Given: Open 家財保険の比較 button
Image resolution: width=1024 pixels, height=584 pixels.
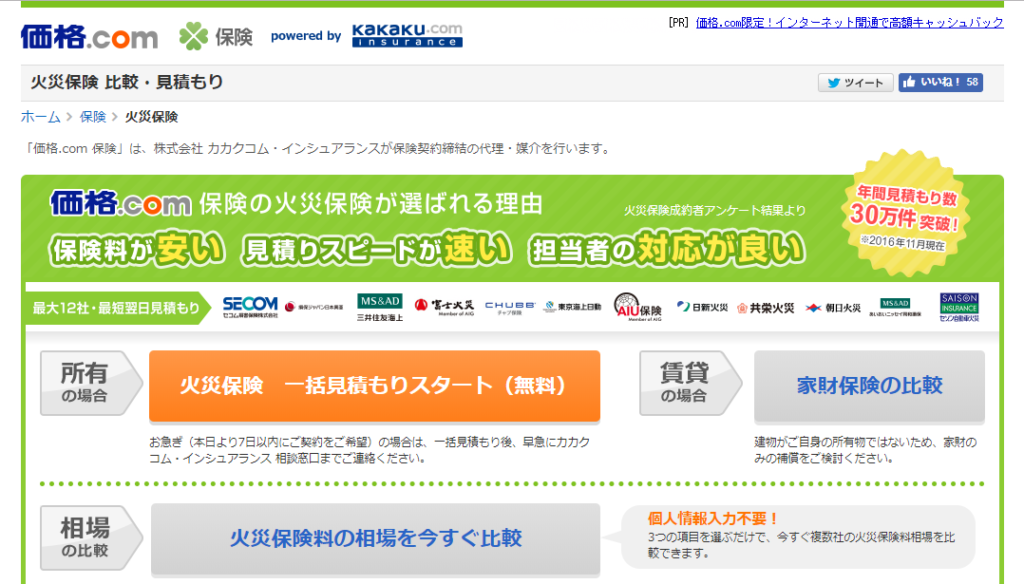Looking at the screenshot, I should click(869, 385).
